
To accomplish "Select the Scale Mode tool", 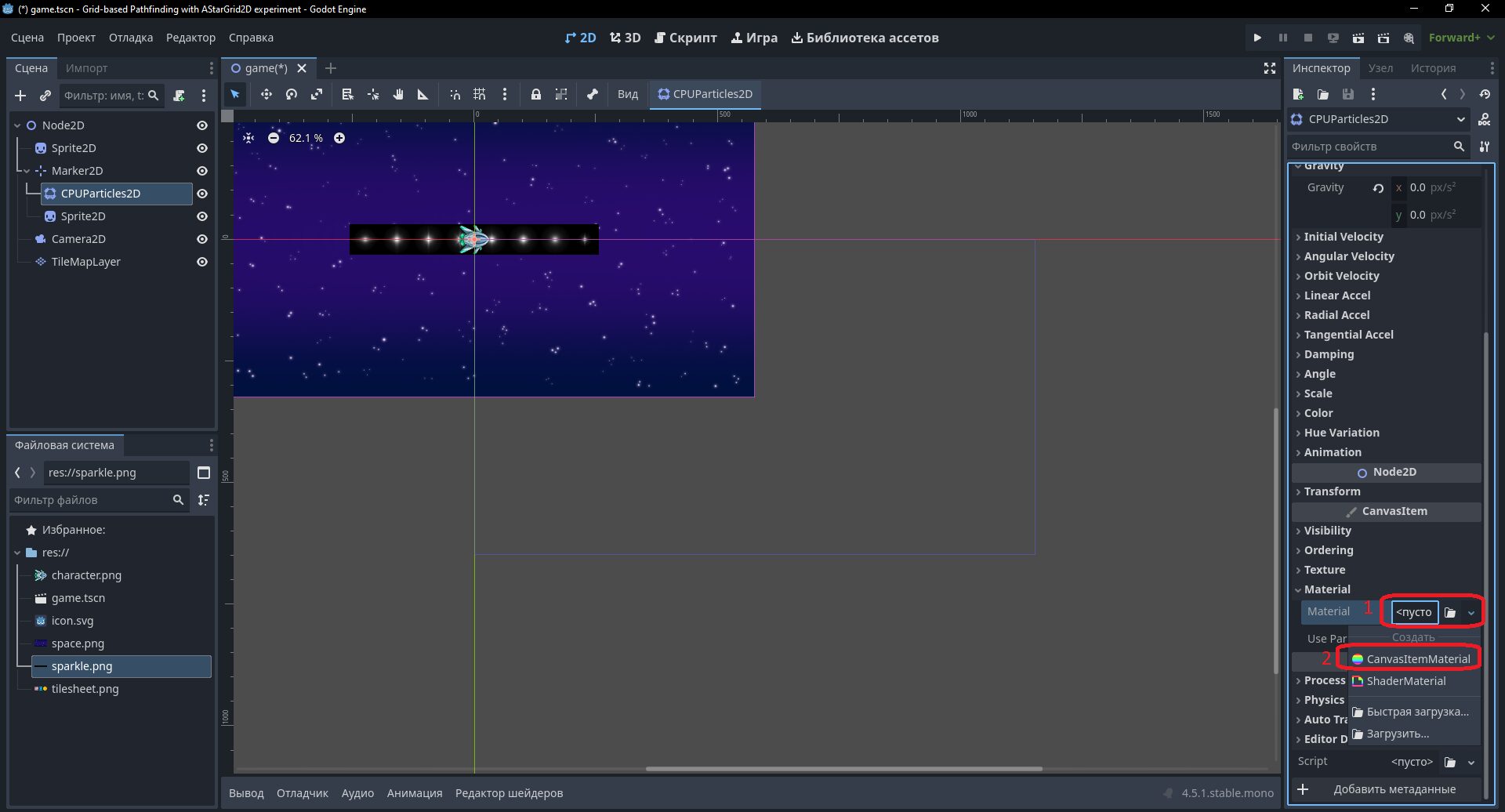I will (317, 94).
